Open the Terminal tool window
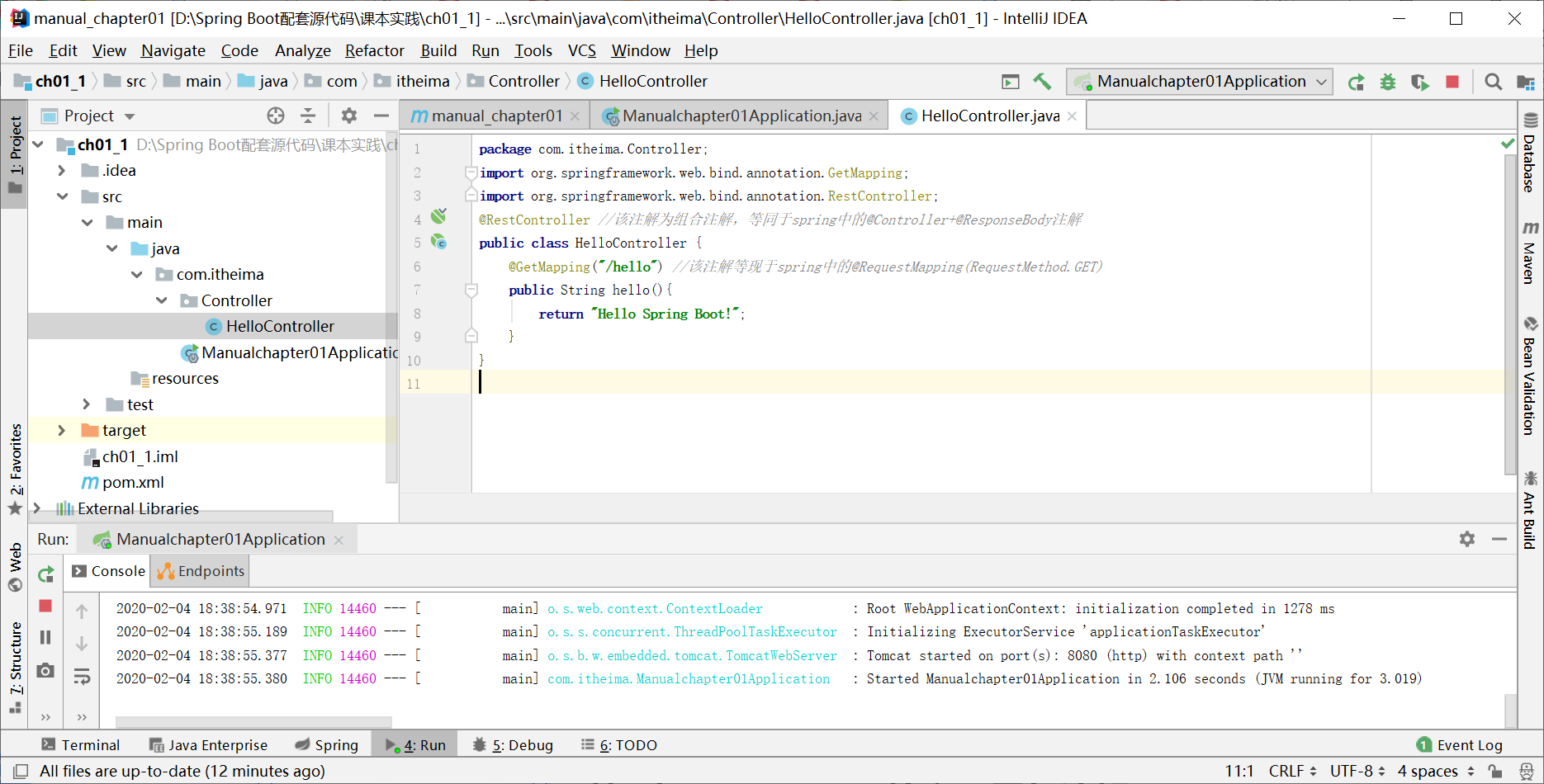 (x=81, y=744)
